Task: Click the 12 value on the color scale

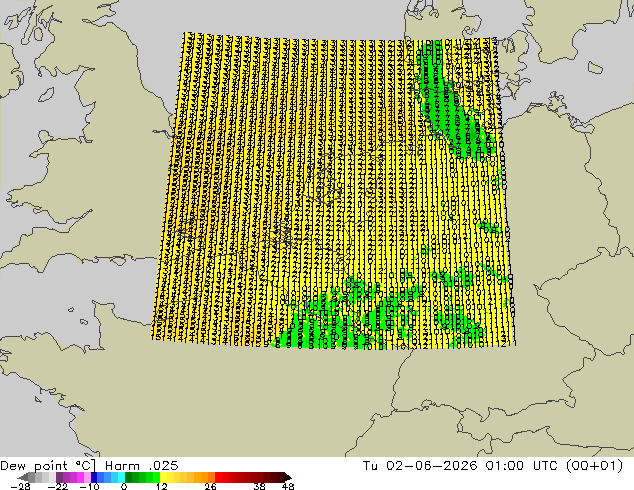Action: tap(162, 486)
